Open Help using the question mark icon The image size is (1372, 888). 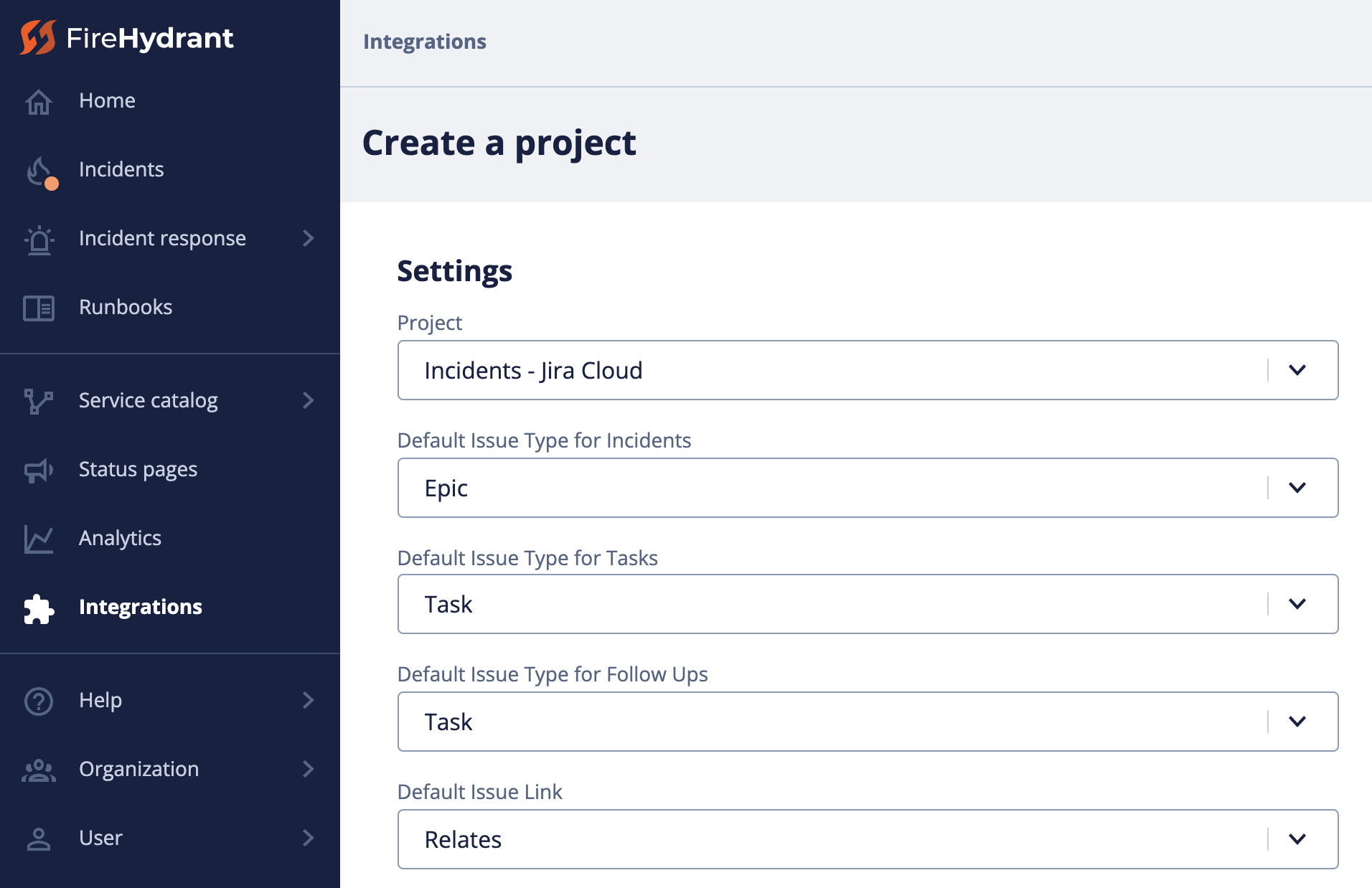[39, 700]
